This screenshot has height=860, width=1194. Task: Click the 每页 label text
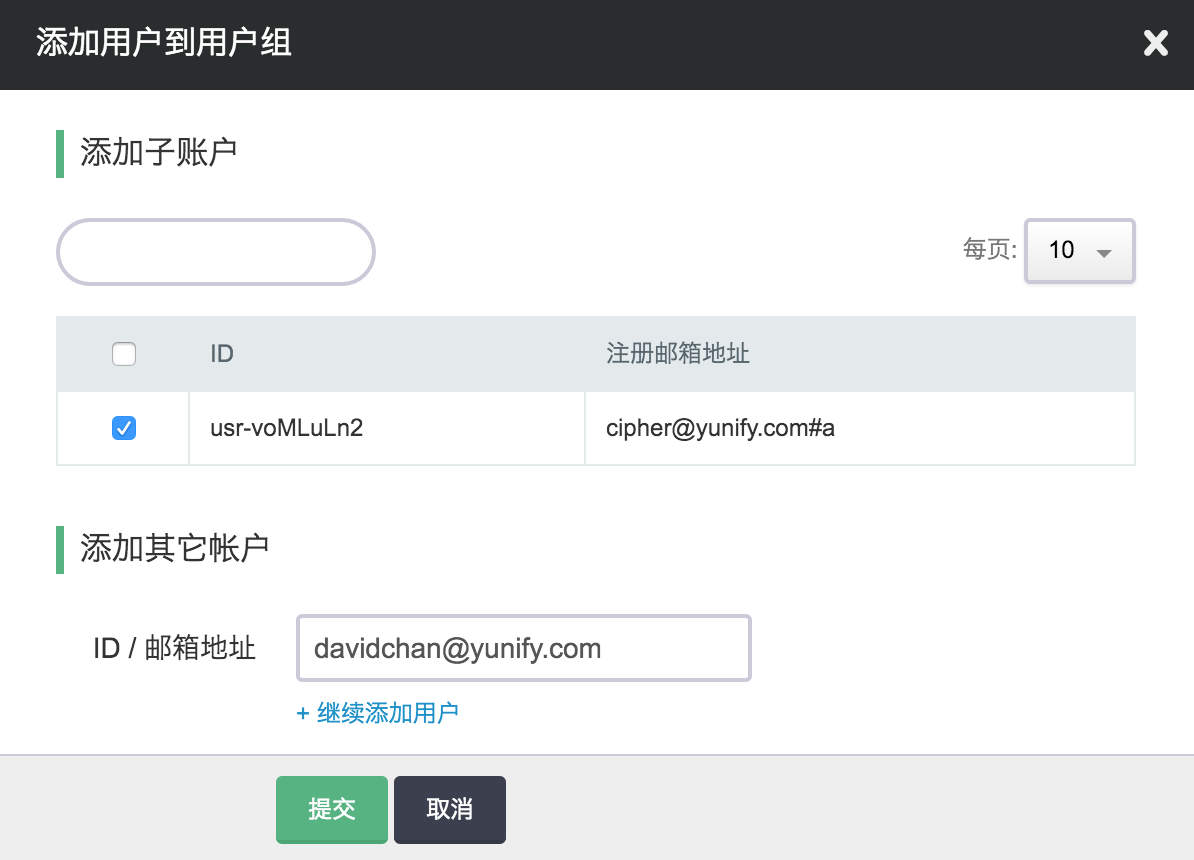[989, 250]
